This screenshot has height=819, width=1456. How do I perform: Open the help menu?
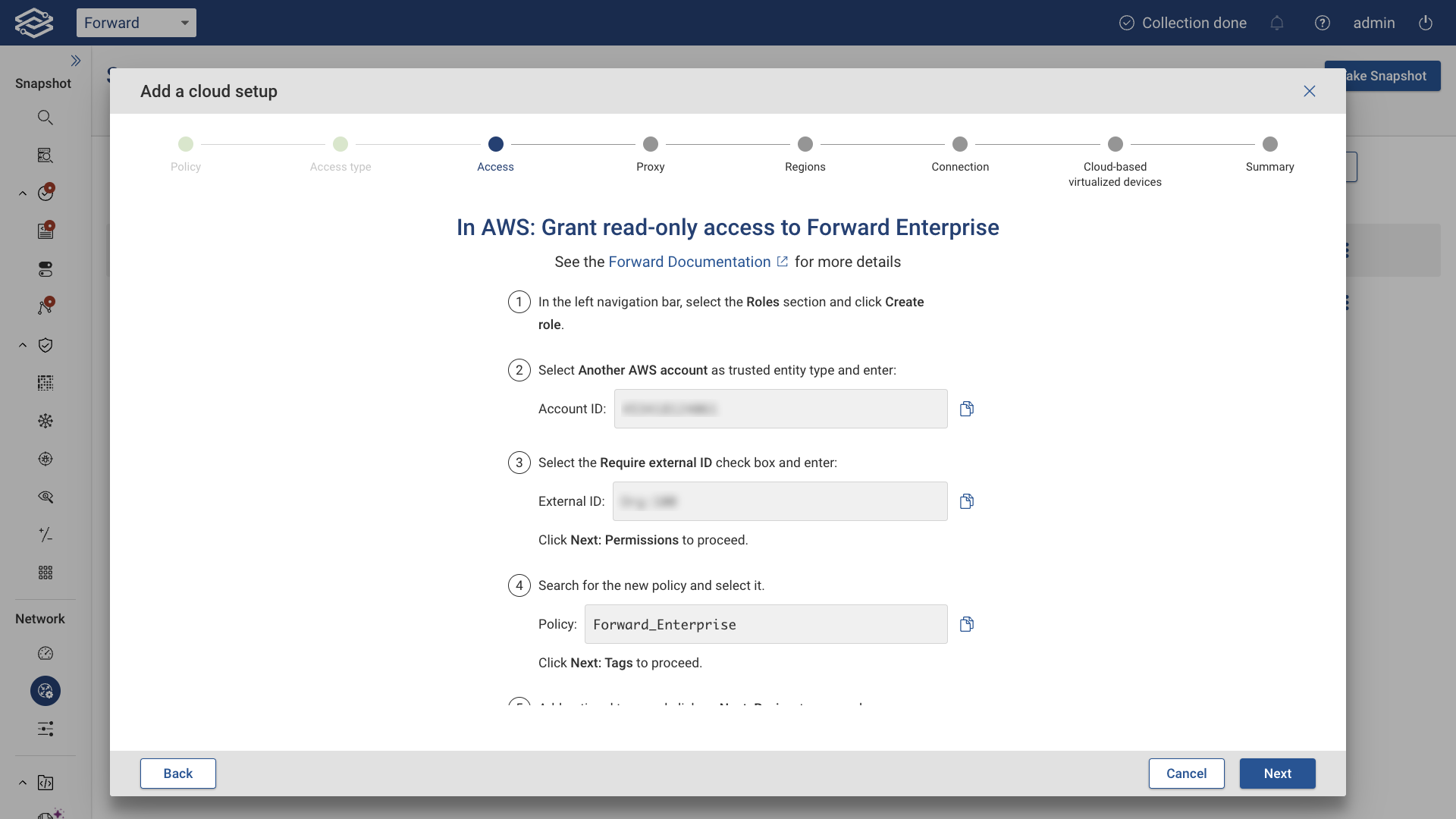click(x=1323, y=23)
